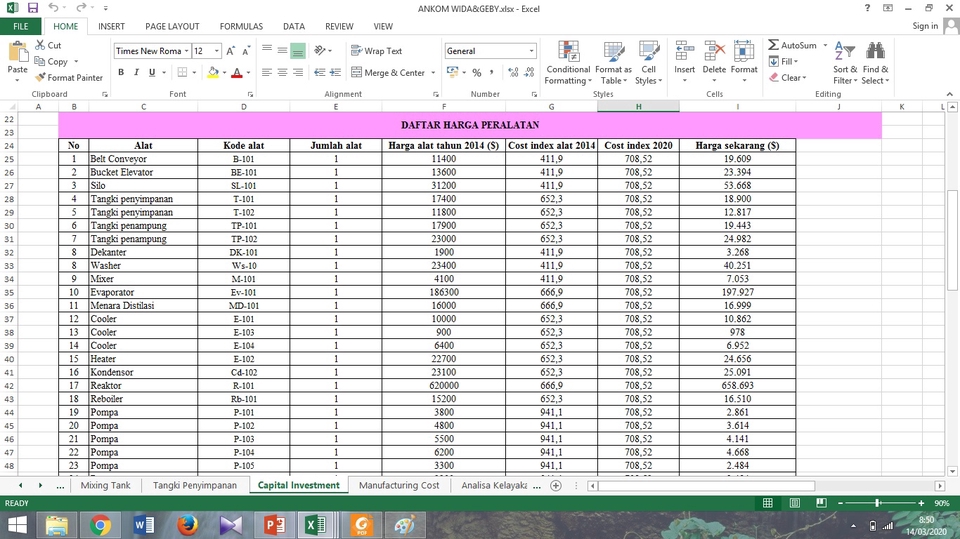Viewport: 960px width, 539px height.
Task: Open Sort & Filter menu
Action: pyautogui.click(x=845, y=62)
